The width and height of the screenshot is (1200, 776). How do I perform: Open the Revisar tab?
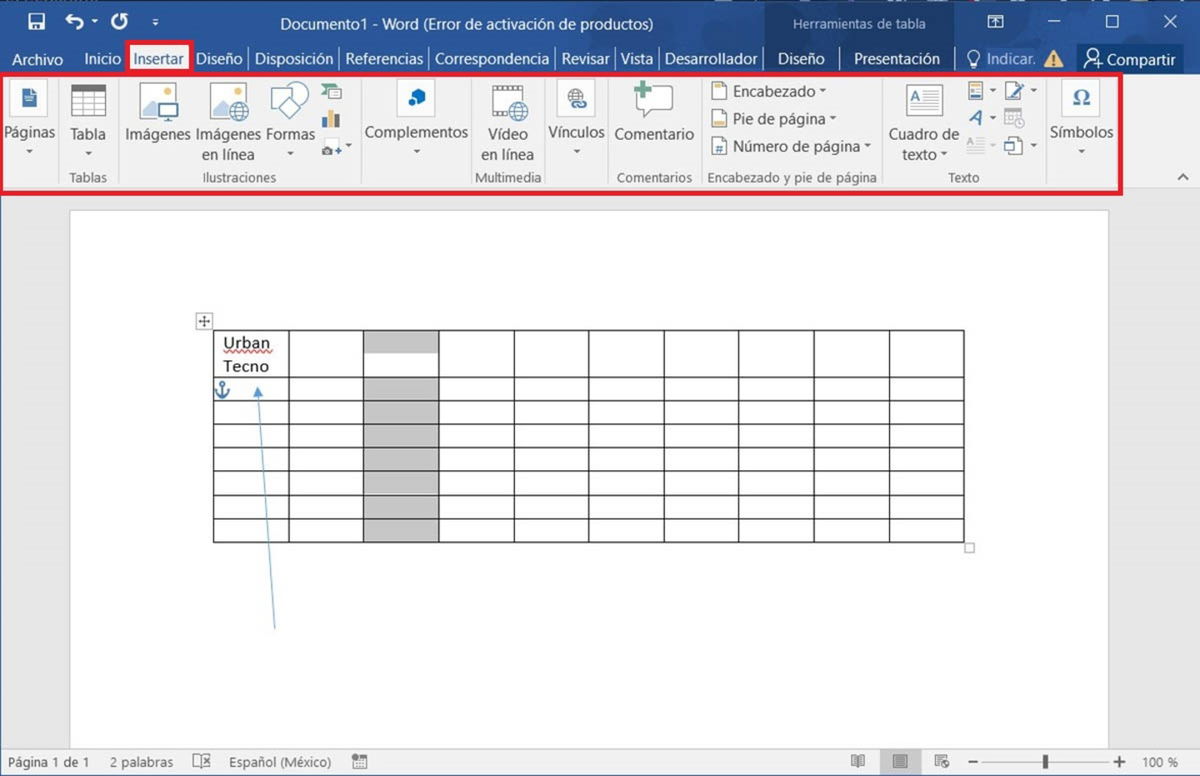click(585, 58)
